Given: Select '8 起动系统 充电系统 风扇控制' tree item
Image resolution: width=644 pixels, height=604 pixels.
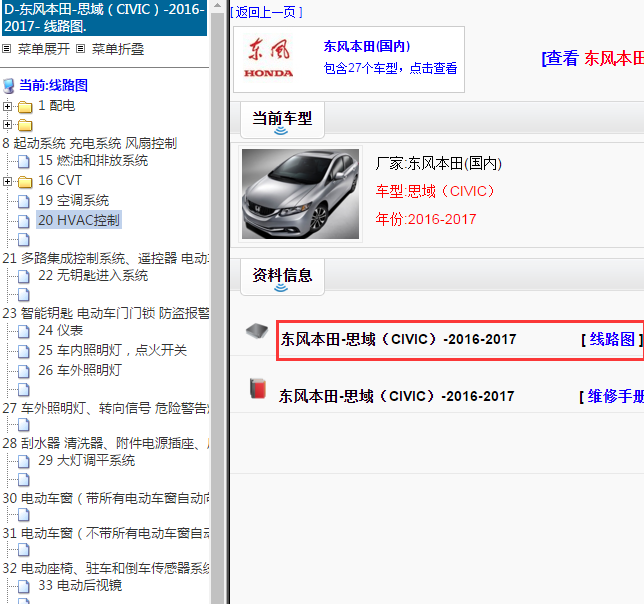Looking at the screenshot, I should point(90,143).
